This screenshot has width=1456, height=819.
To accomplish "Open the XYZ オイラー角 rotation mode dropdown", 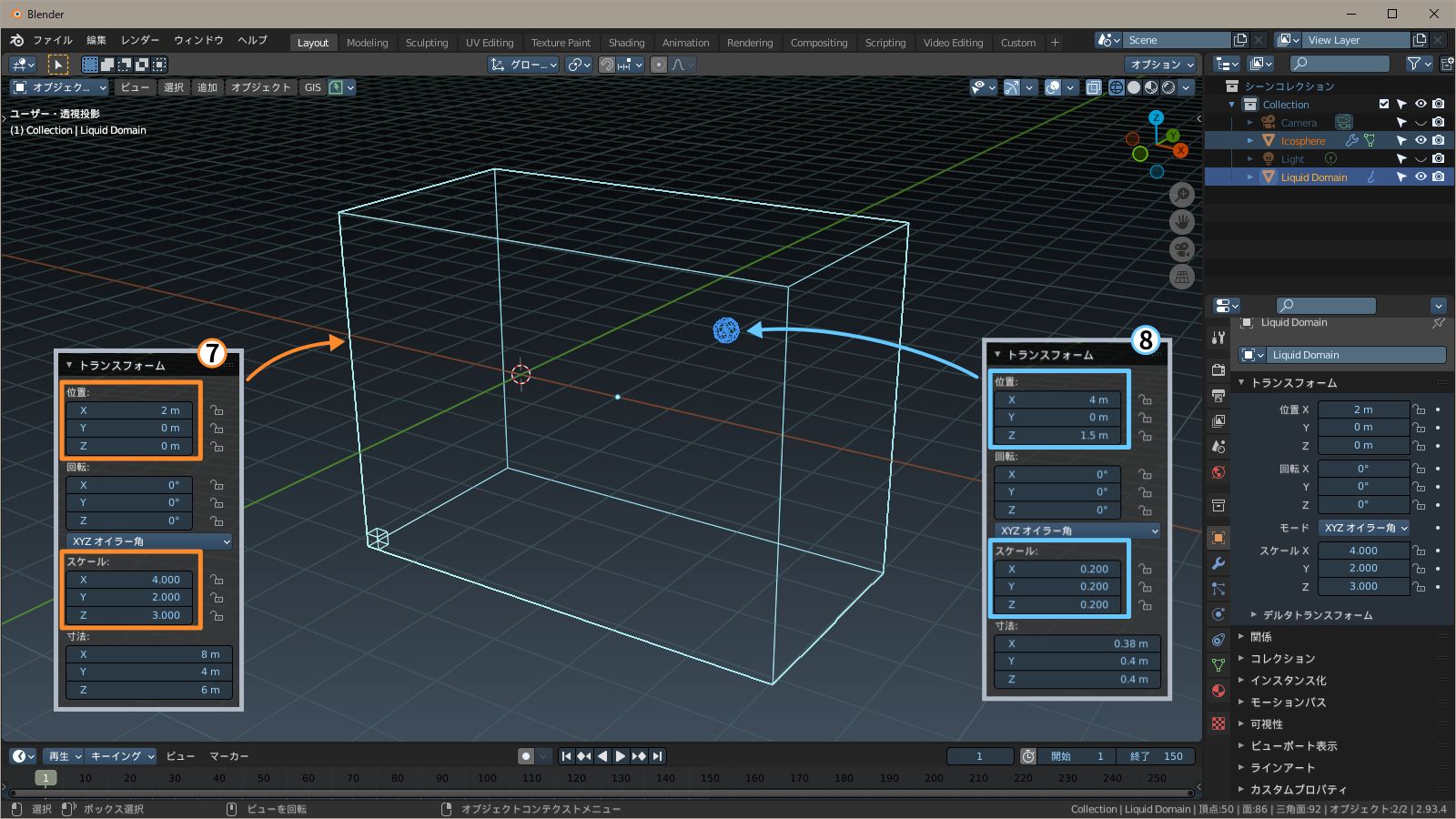I will point(1365,528).
